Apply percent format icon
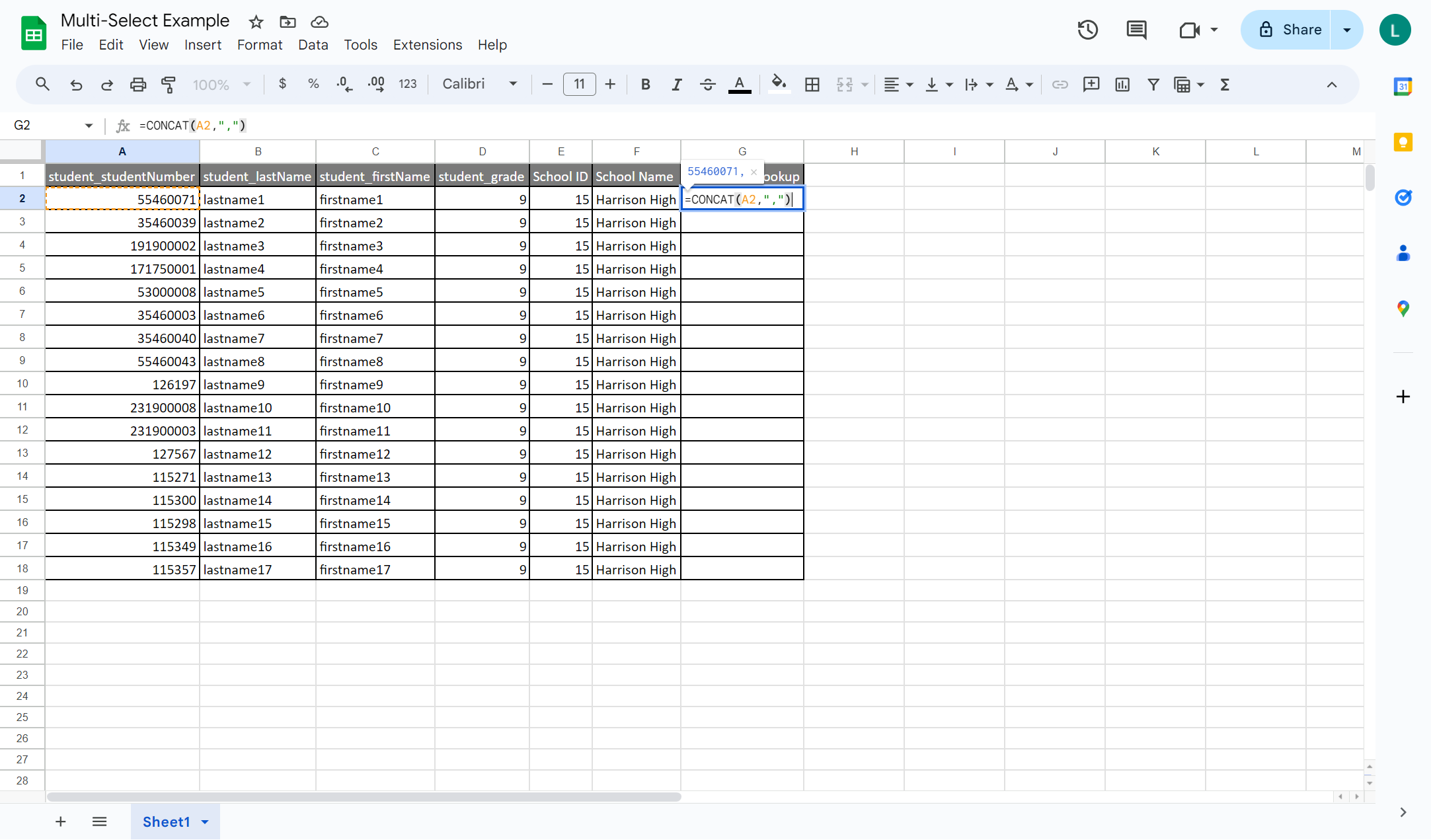This screenshot has width=1431, height=840. (x=313, y=84)
